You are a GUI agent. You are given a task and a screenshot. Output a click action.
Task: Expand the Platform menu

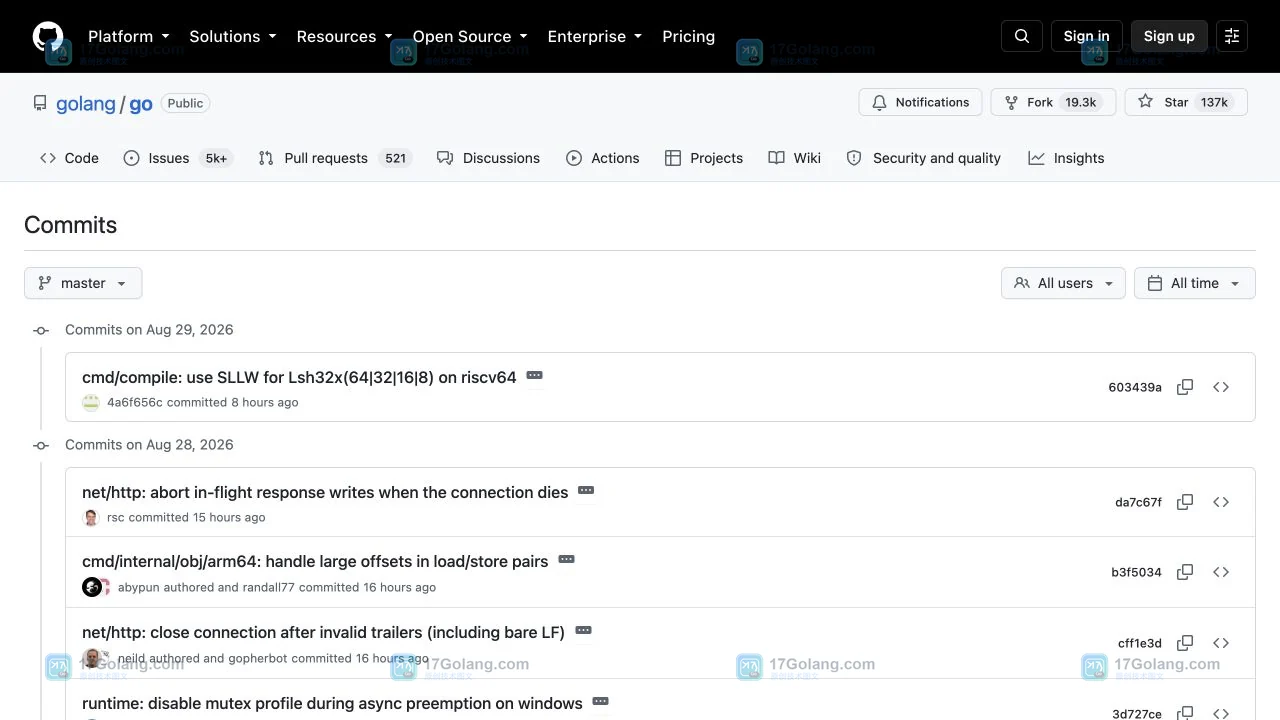coord(129,36)
